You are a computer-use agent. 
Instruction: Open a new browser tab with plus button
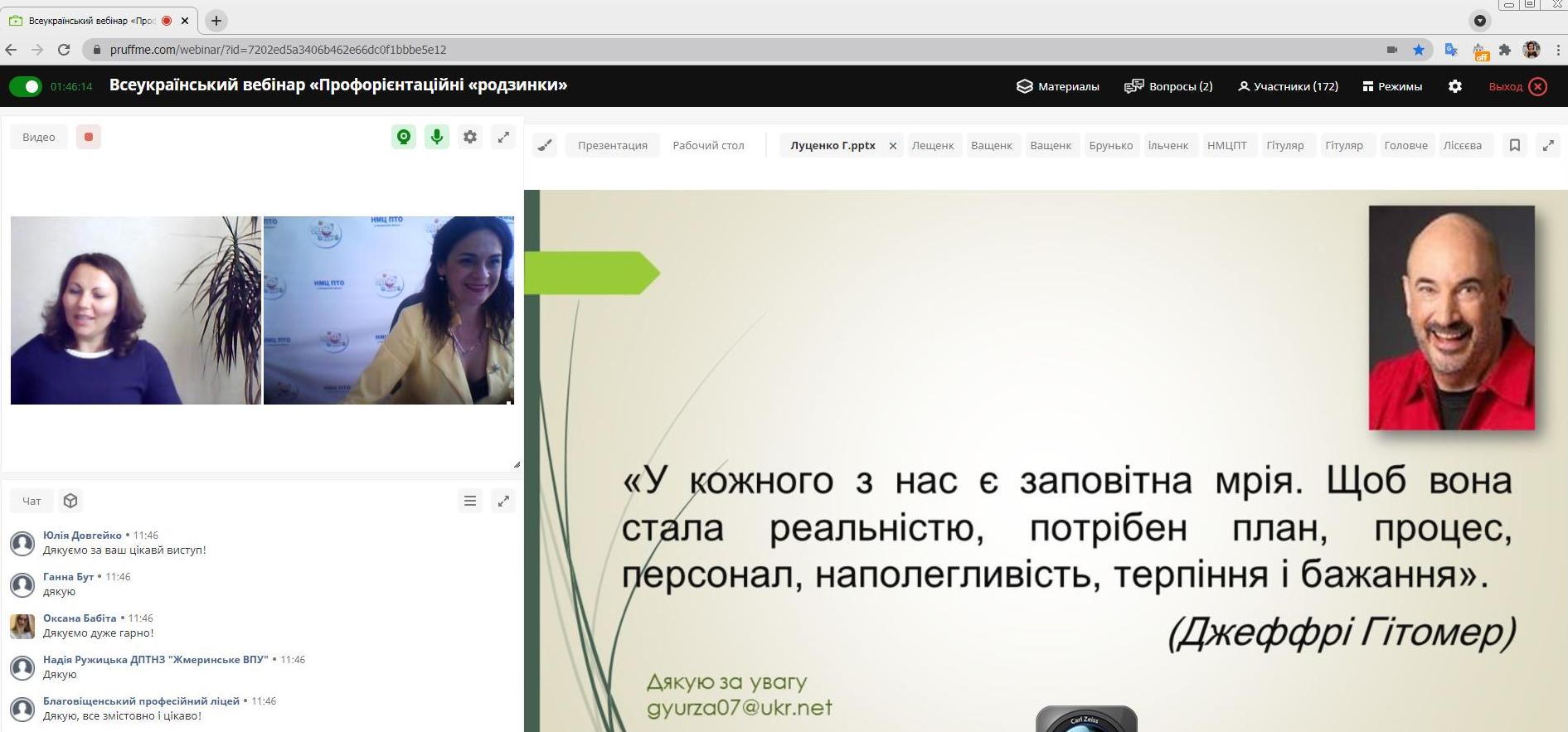click(x=216, y=21)
